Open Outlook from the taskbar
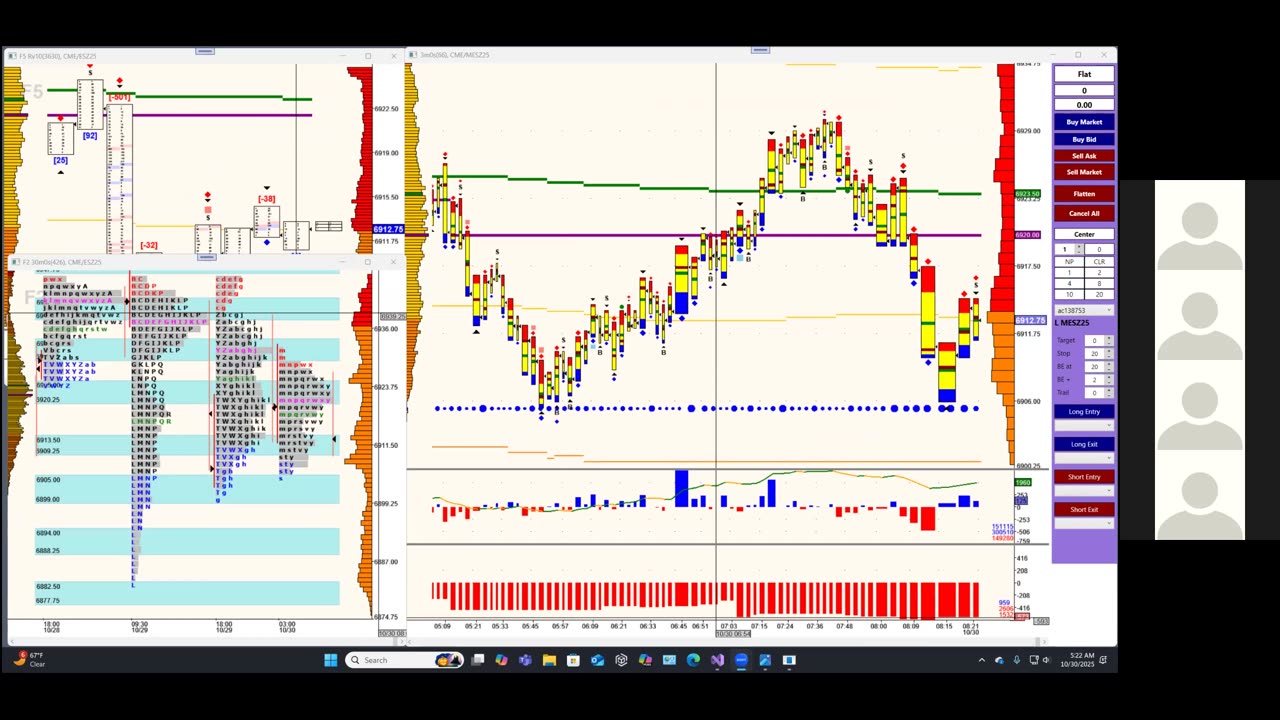Image resolution: width=1280 pixels, height=720 pixels. pyautogui.click(x=597, y=660)
